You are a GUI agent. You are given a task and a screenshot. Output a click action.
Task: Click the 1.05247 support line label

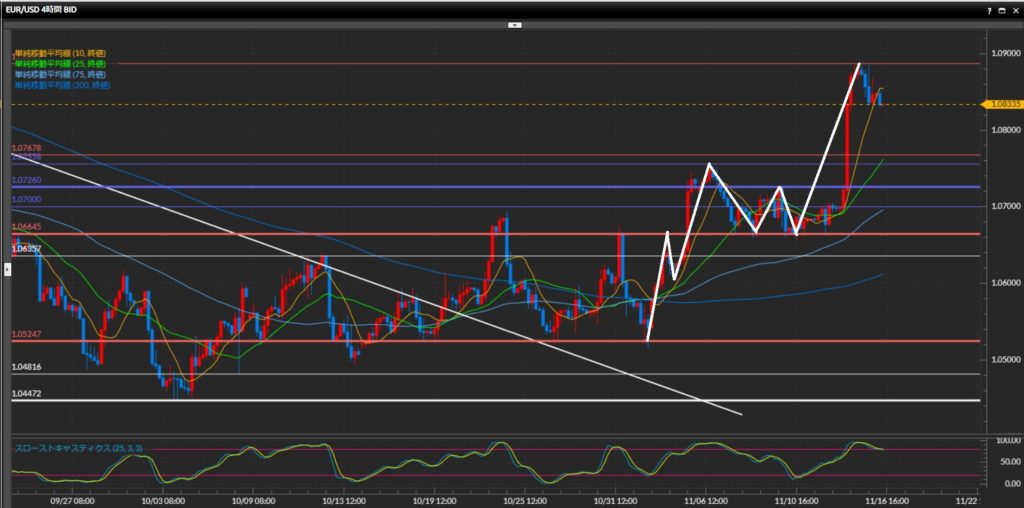(x=26, y=334)
